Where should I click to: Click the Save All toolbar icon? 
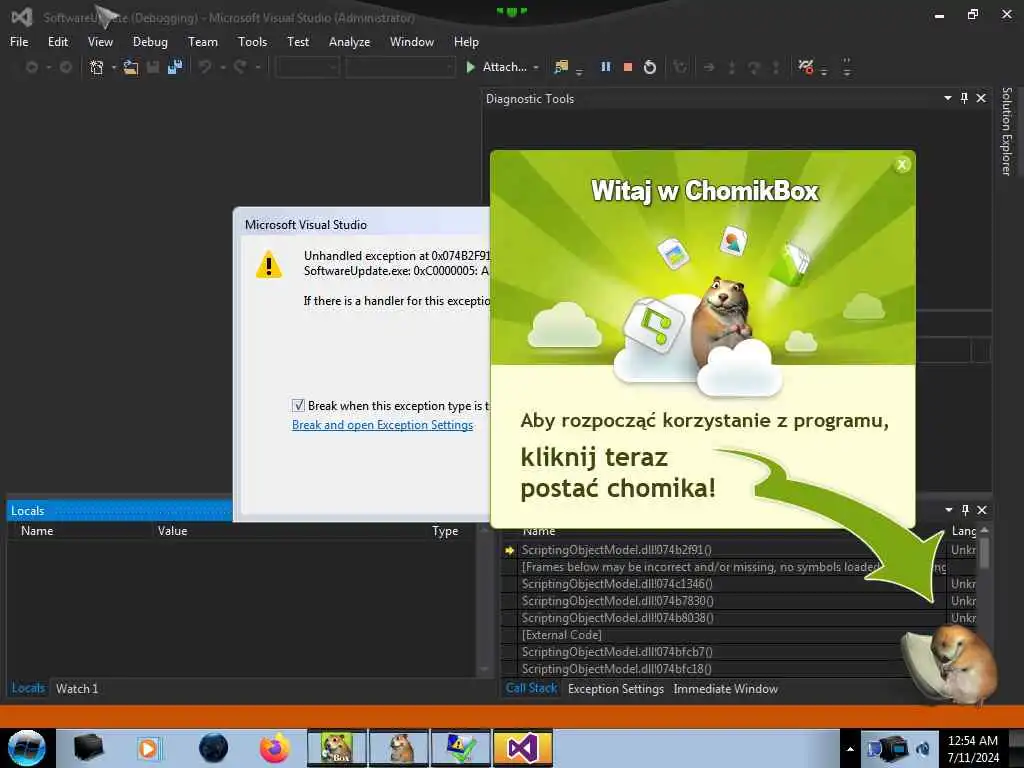pyautogui.click(x=174, y=67)
